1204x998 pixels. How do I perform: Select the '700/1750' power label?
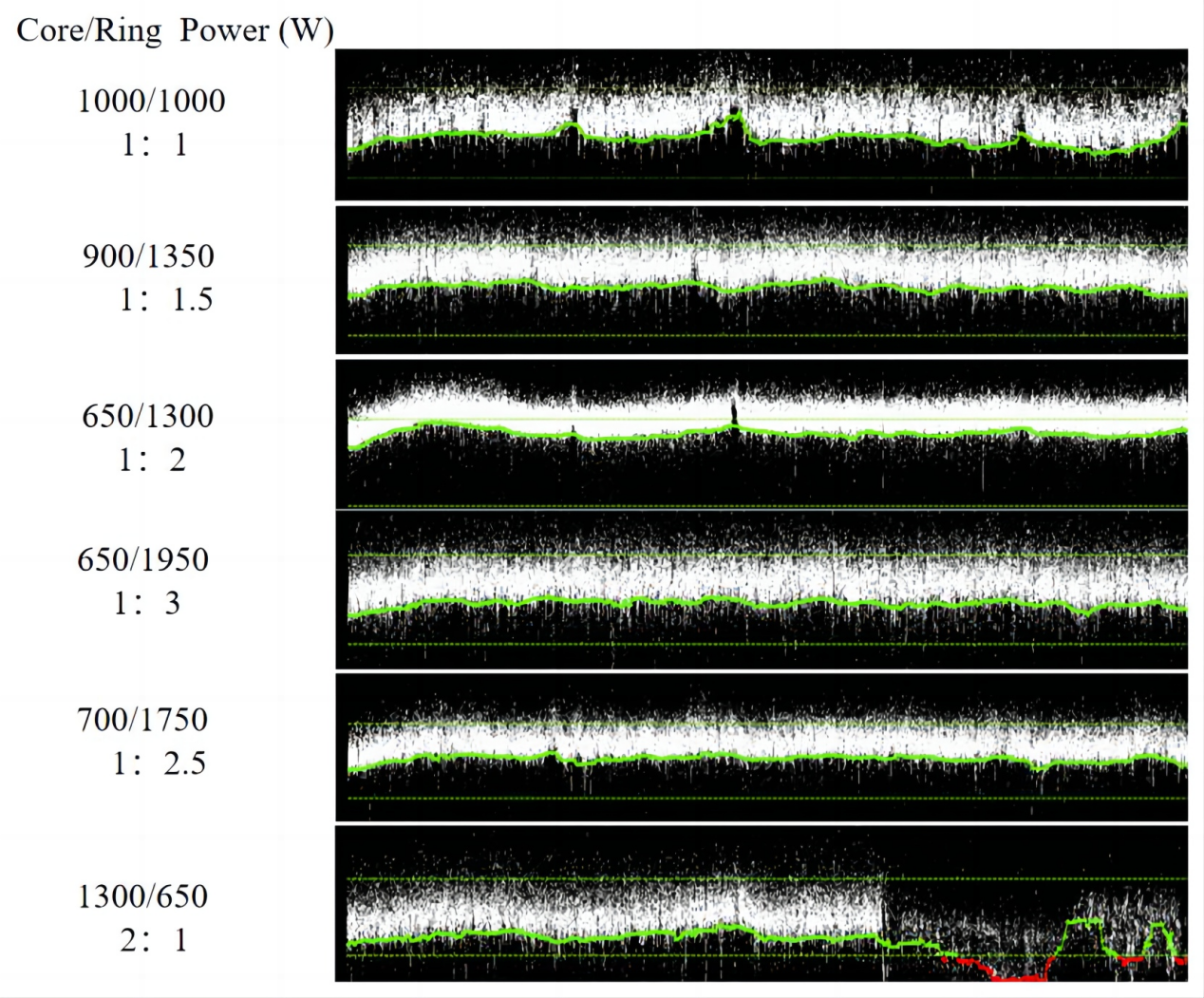click(142, 720)
